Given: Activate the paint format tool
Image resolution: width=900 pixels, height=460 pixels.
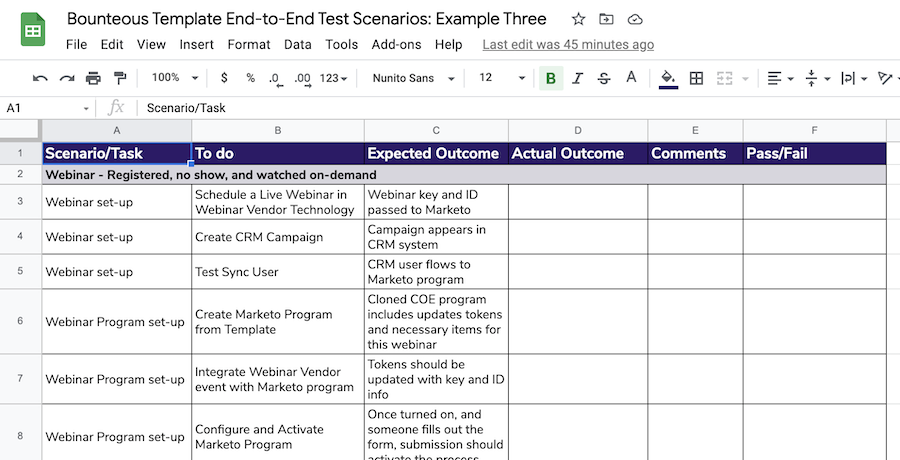Looking at the screenshot, I should point(119,78).
